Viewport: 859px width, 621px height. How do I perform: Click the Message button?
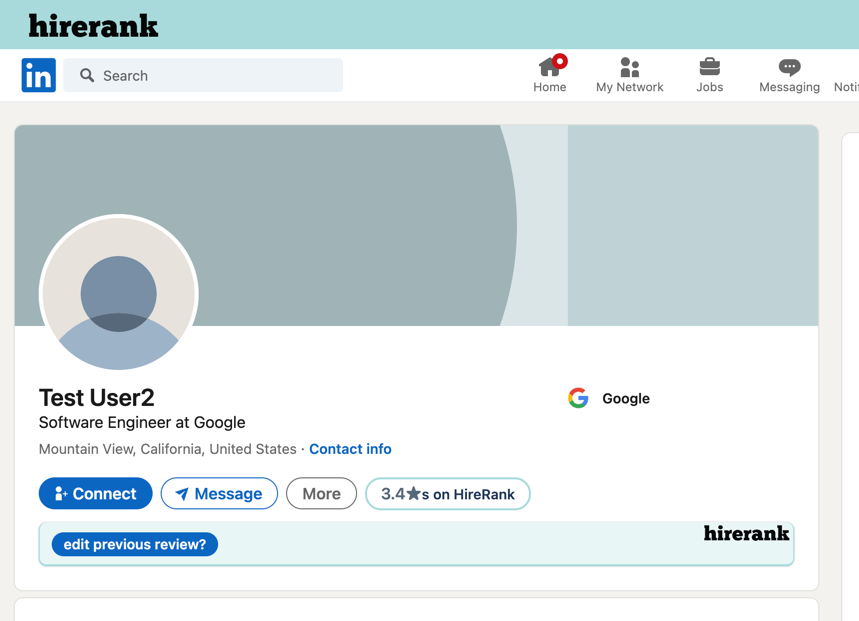219,493
